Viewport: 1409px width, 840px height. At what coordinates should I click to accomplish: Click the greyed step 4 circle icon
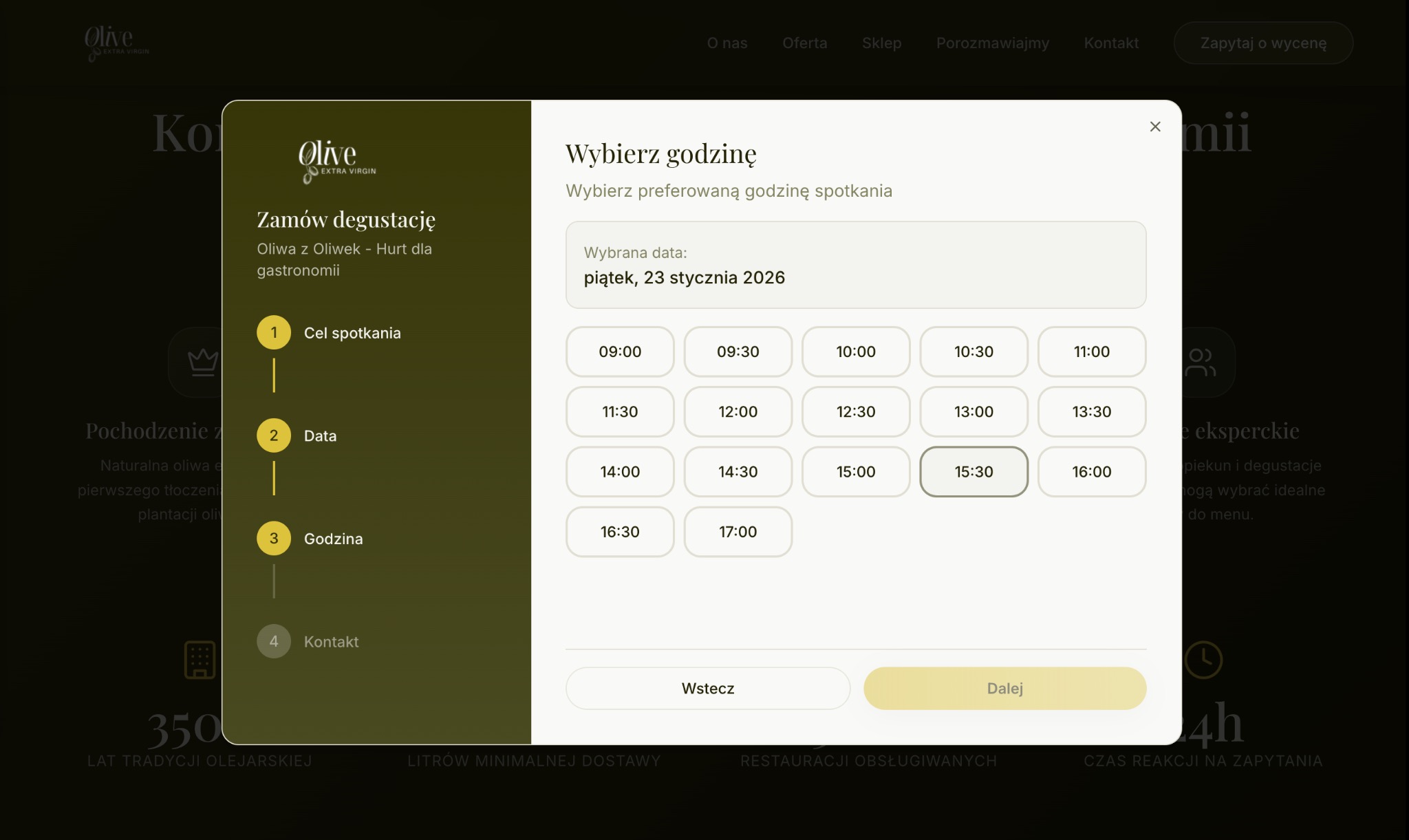click(x=274, y=640)
